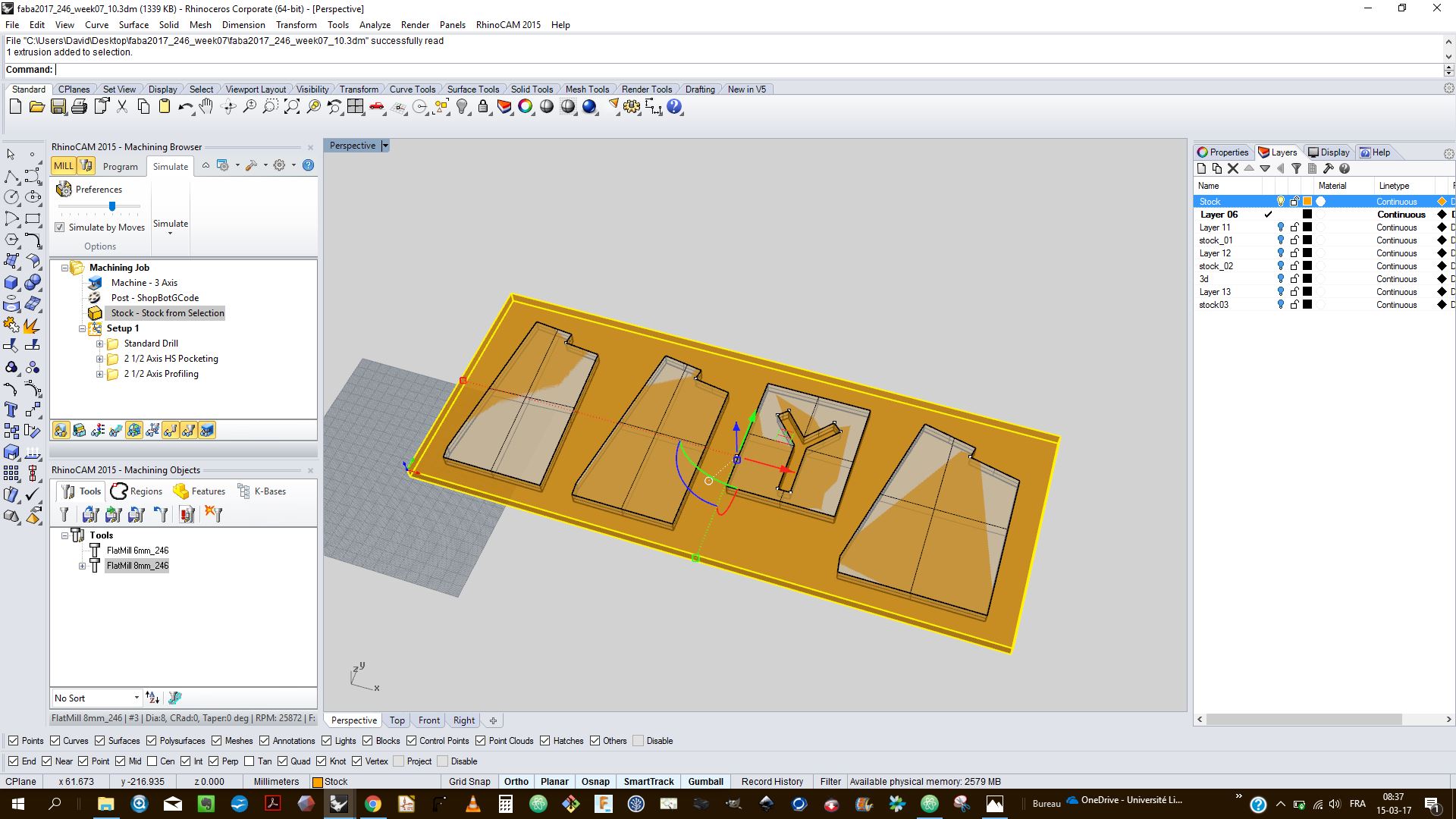Image resolution: width=1456 pixels, height=819 pixels.
Task: Collapse the Machining Job tree node
Action: point(64,268)
